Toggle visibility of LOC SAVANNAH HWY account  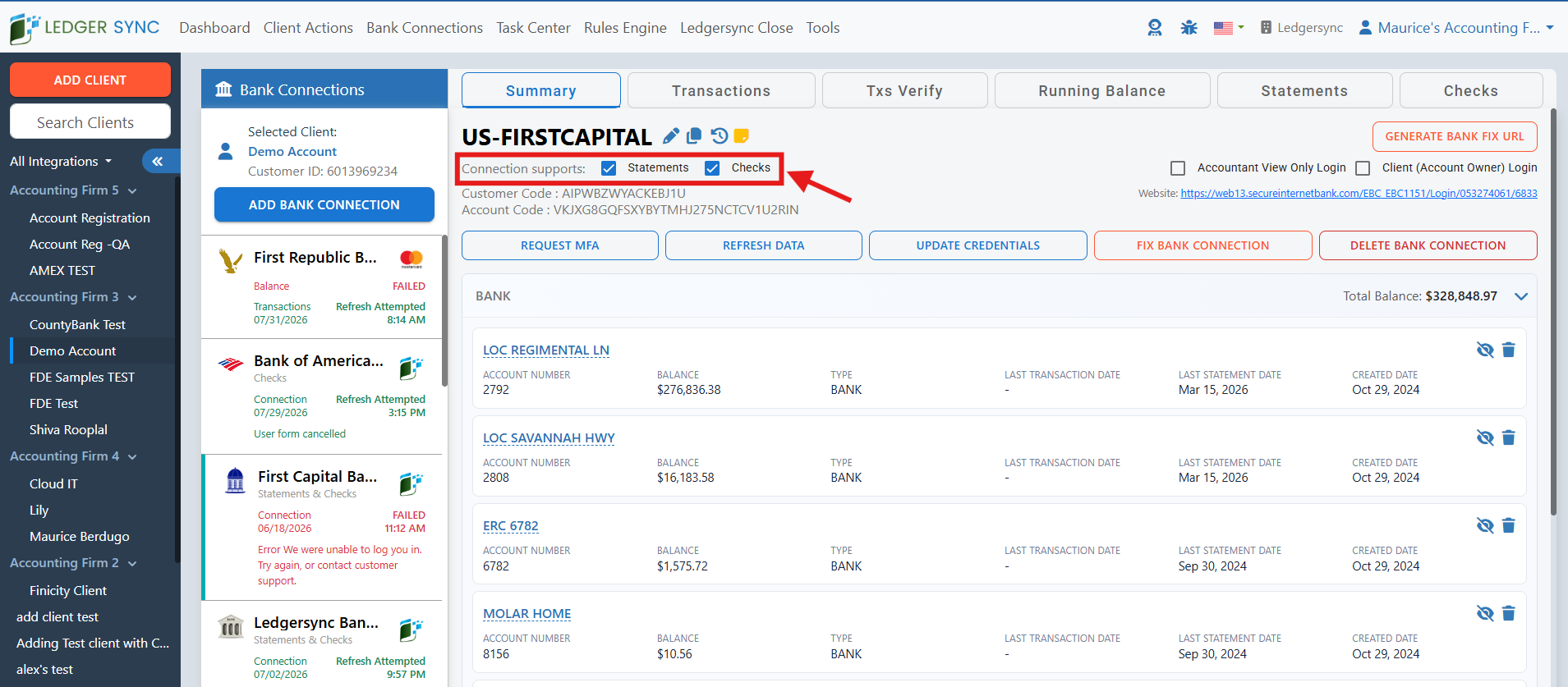click(x=1485, y=438)
